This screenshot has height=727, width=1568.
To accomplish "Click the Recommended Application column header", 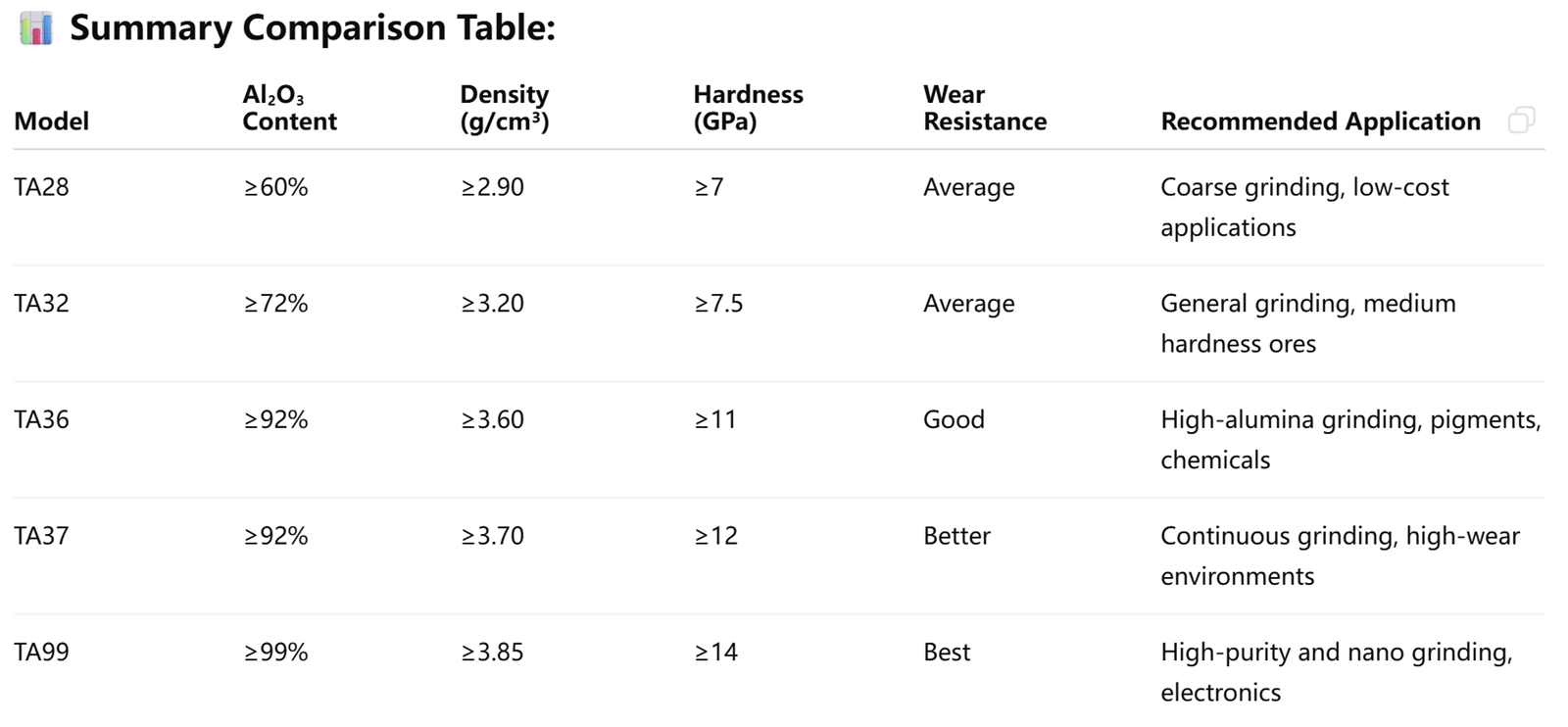I will tap(1320, 121).
